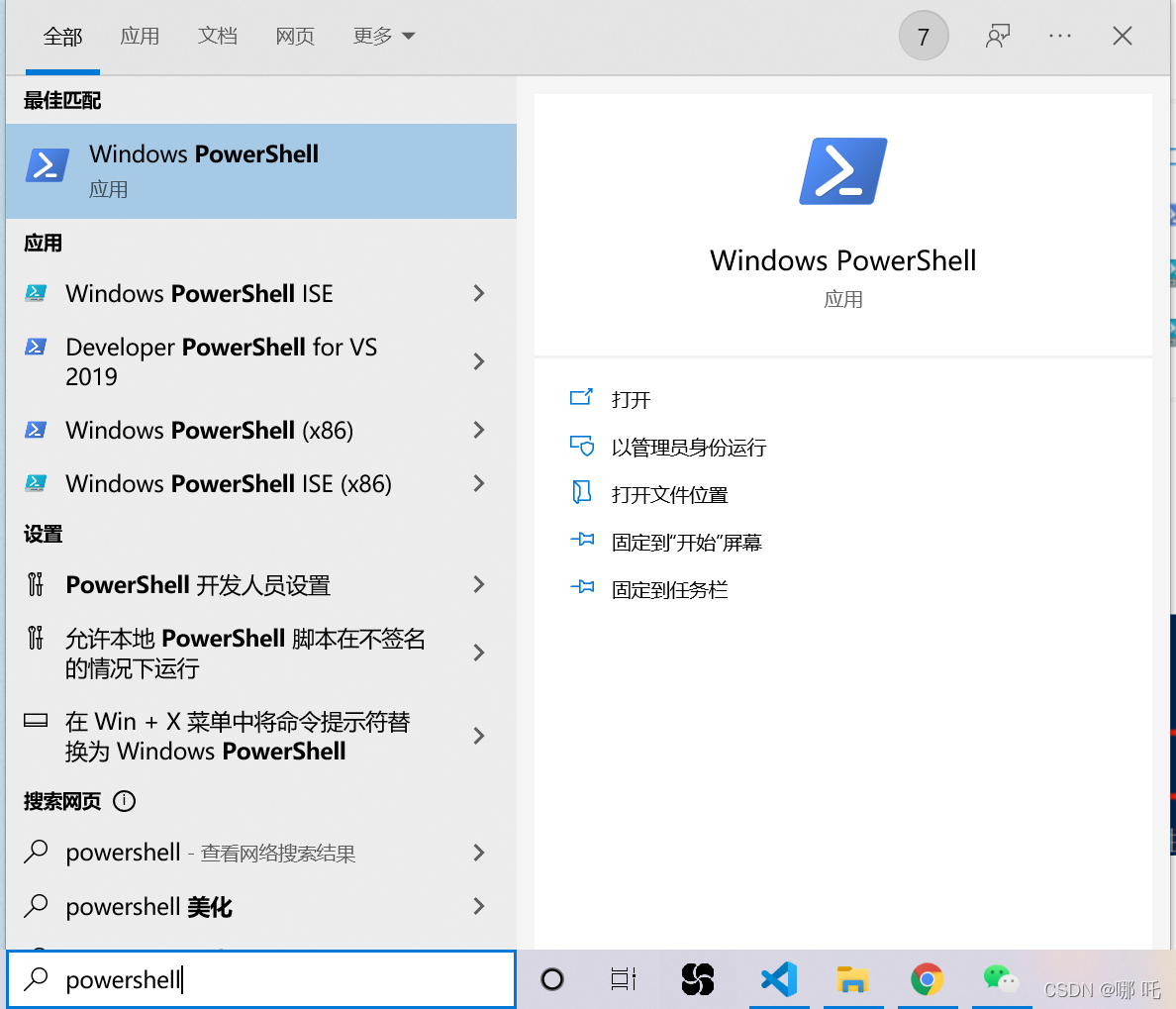Click the Developer PowerShell for VS 2019 icon
The image size is (1176, 1009).
pos(36,347)
